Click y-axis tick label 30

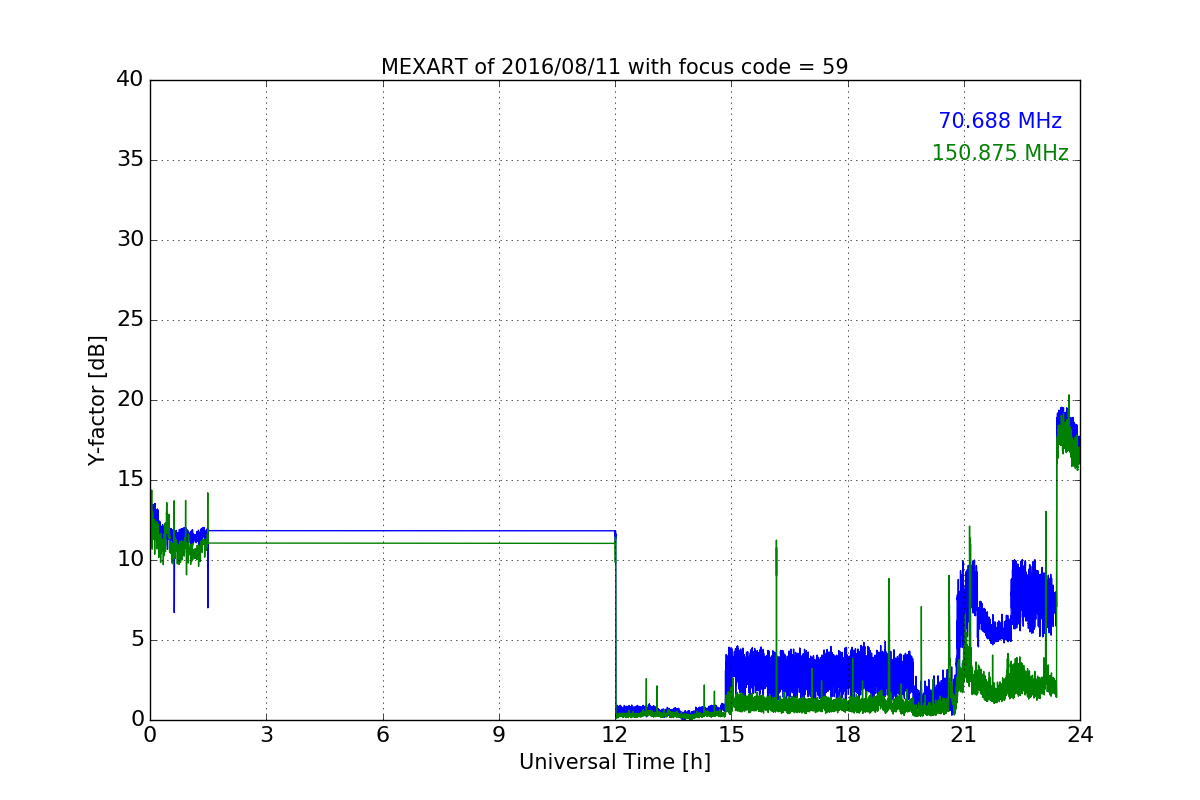130,240
